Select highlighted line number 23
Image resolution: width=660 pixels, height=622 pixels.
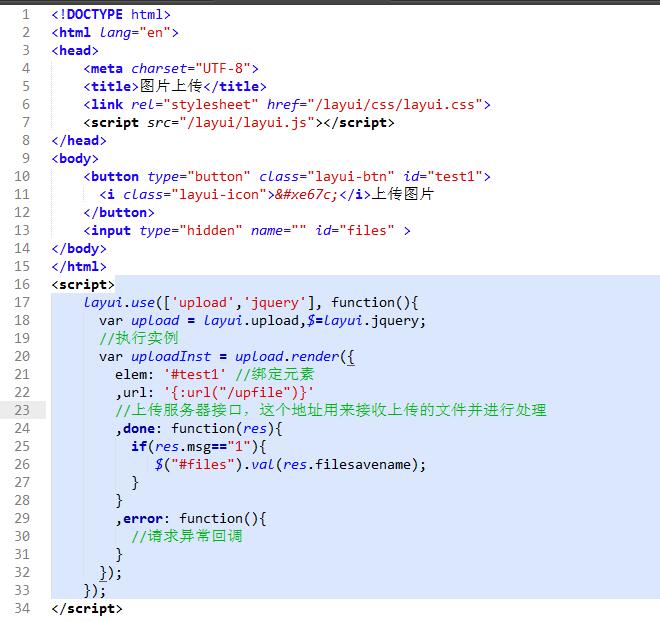(22, 410)
